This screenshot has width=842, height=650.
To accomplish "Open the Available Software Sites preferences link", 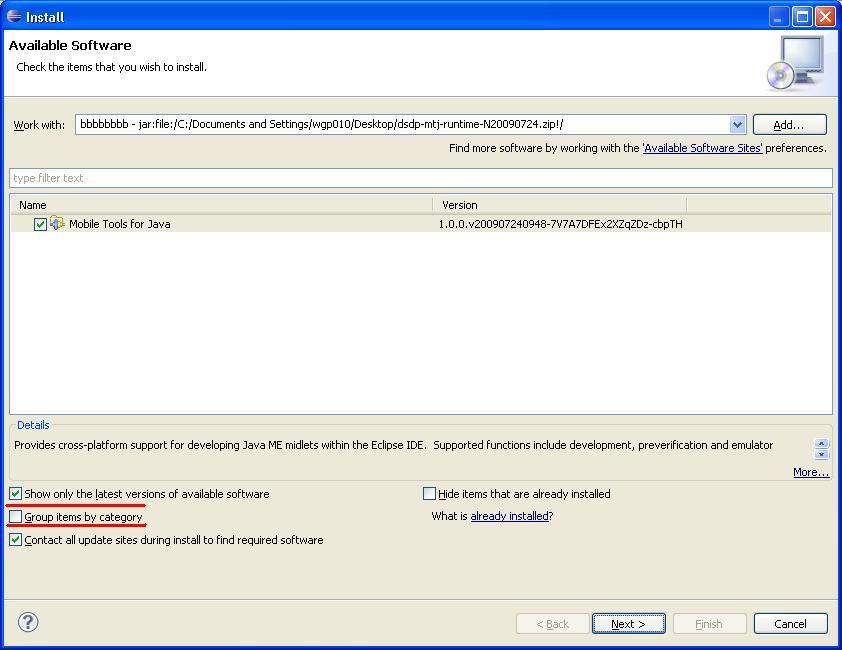I will (702, 148).
